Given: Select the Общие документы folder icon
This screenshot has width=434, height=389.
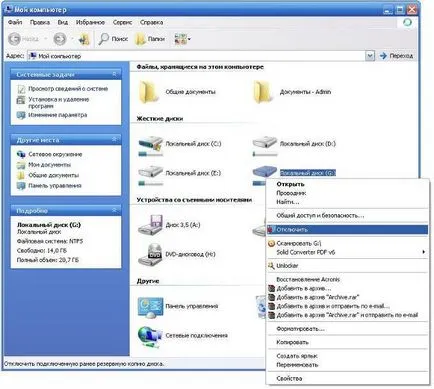Looking at the screenshot, I should coord(149,92).
